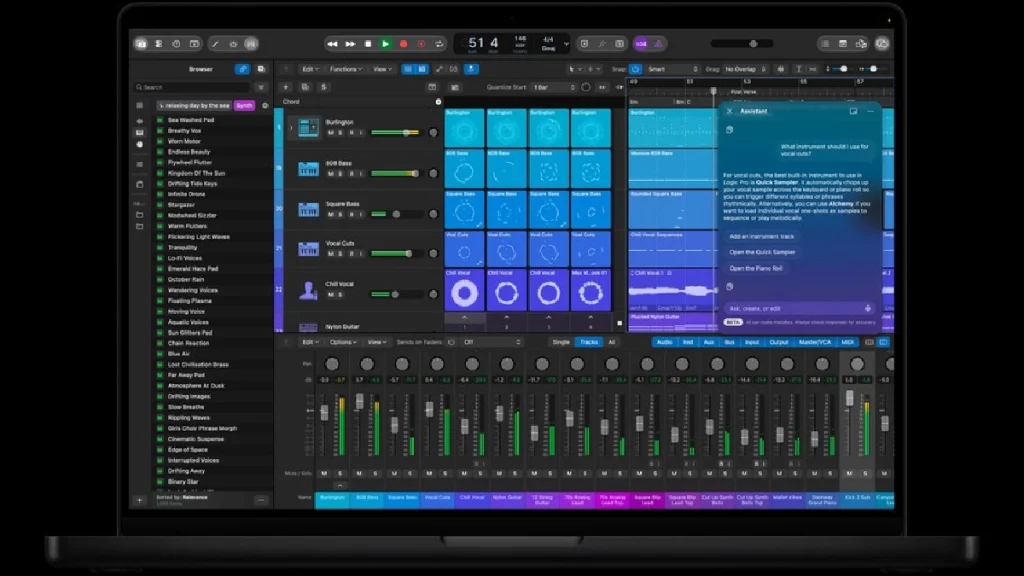Screen dimensions: 1024x576
Task: Open the Library button in control bar
Action: [x=141, y=44]
